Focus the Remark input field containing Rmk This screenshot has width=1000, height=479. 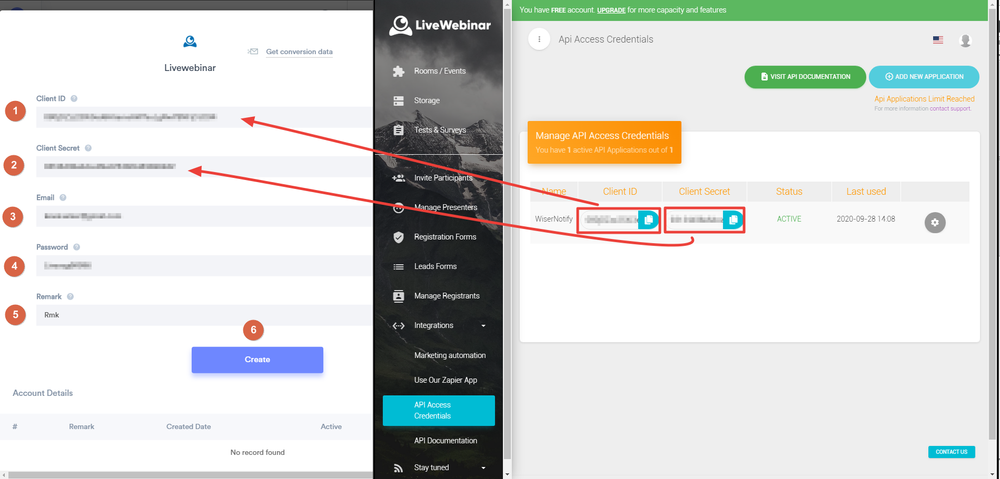pos(204,315)
